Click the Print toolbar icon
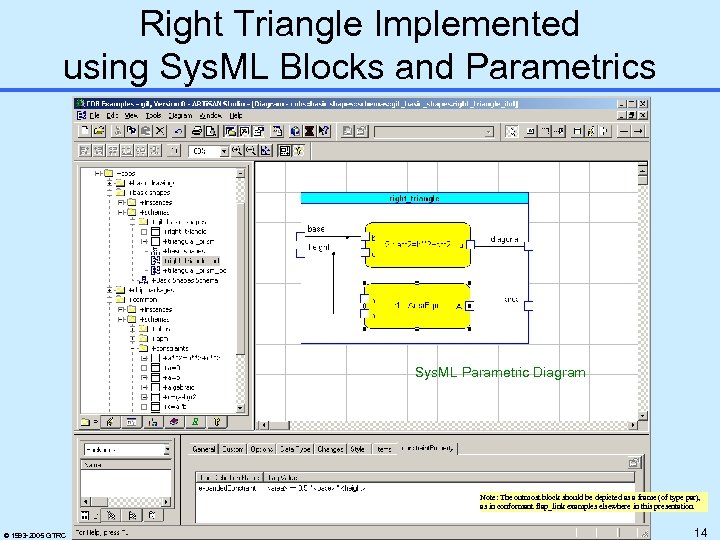This screenshot has height=540, width=720. coord(197,131)
